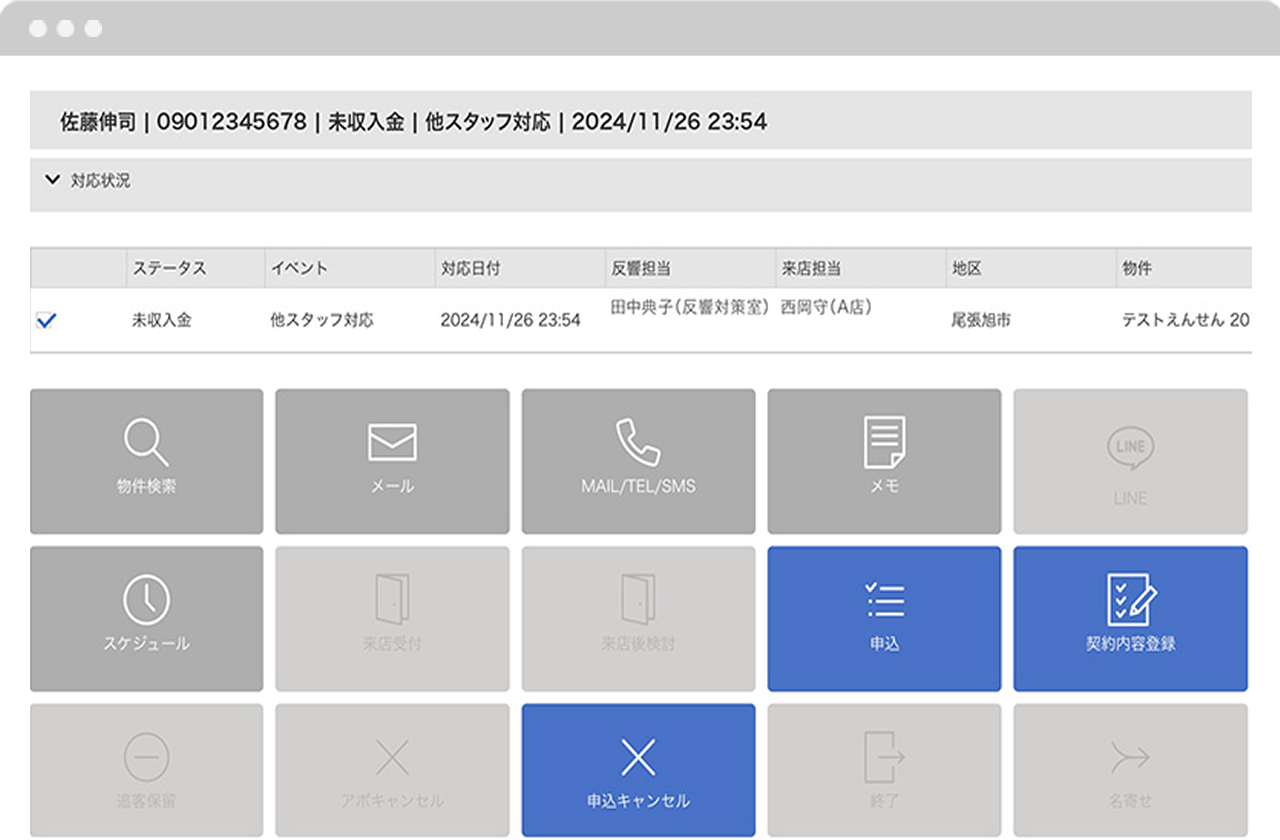Viewport: 1280px width, 840px height.
Task: Open the MAIL/TEL/SMS phone tile
Action: 638,461
